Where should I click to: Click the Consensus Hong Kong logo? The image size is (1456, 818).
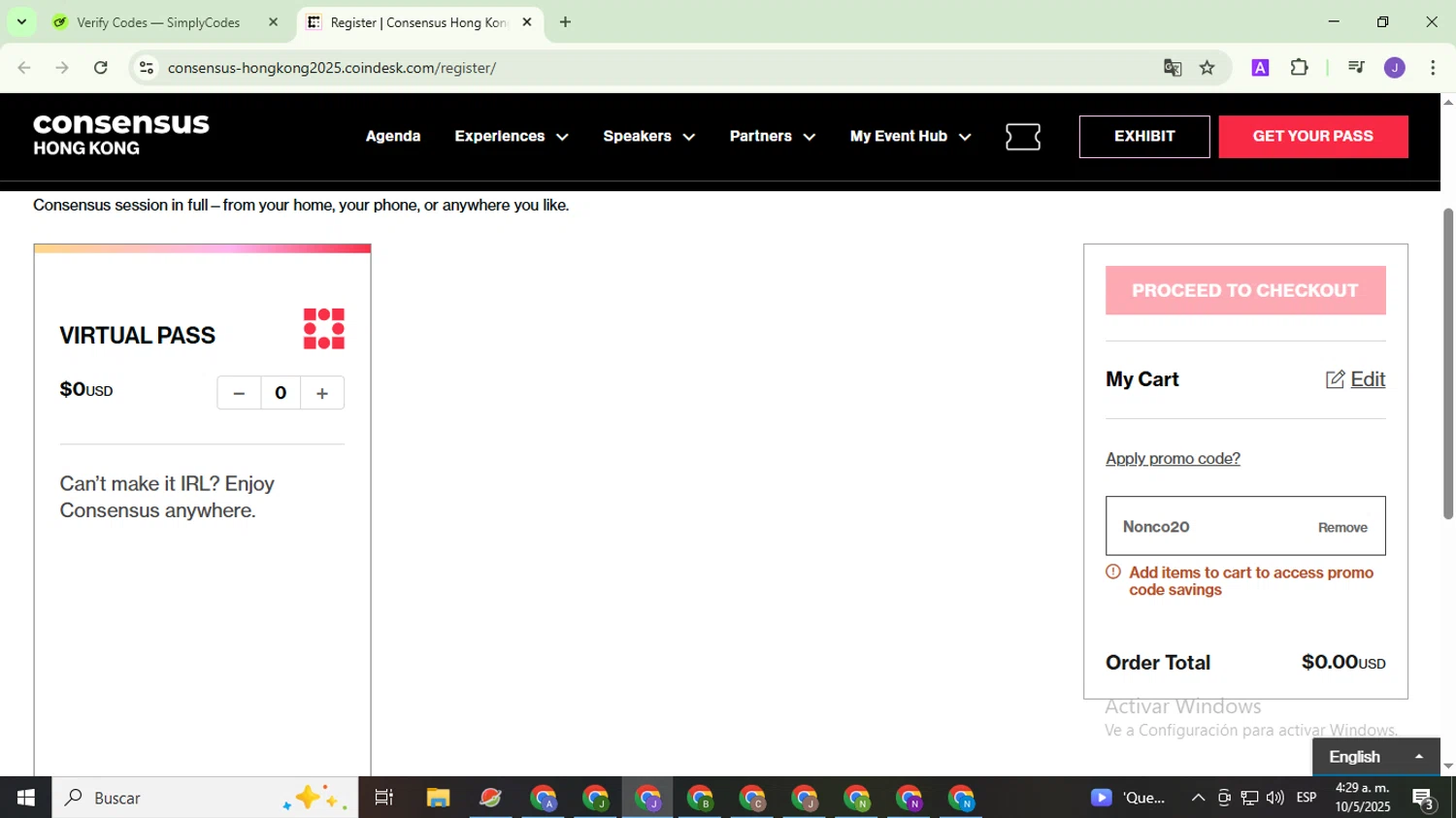click(121, 135)
